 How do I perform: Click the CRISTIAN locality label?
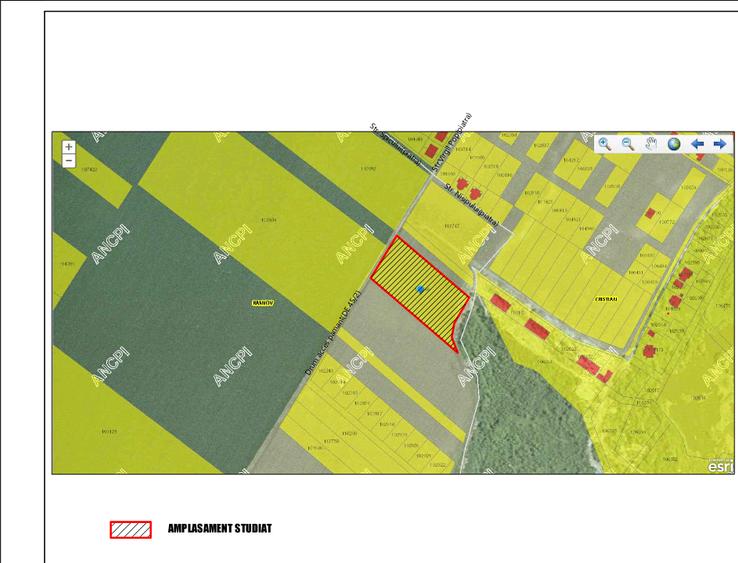tap(606, 298)
